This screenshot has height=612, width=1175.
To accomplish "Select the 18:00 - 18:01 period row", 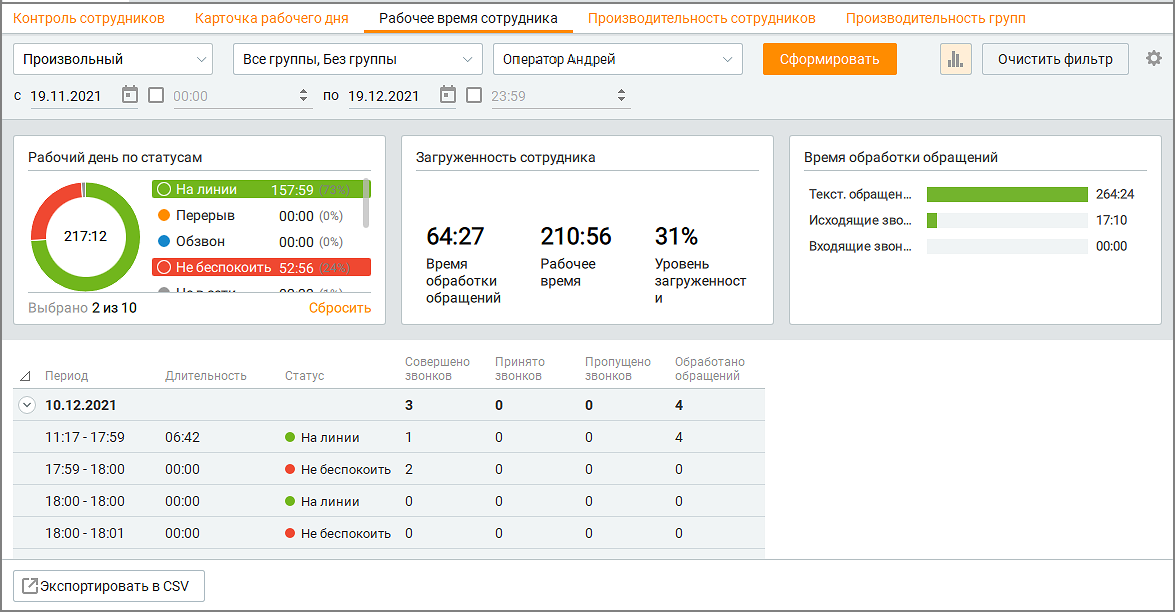I will point(389,533).
